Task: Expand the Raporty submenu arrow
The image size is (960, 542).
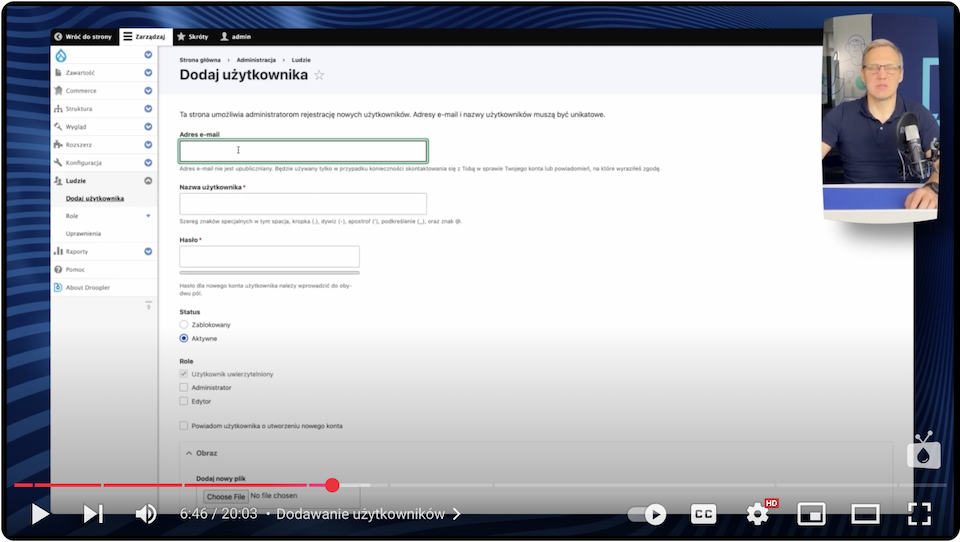Action: tap(148, 251)
